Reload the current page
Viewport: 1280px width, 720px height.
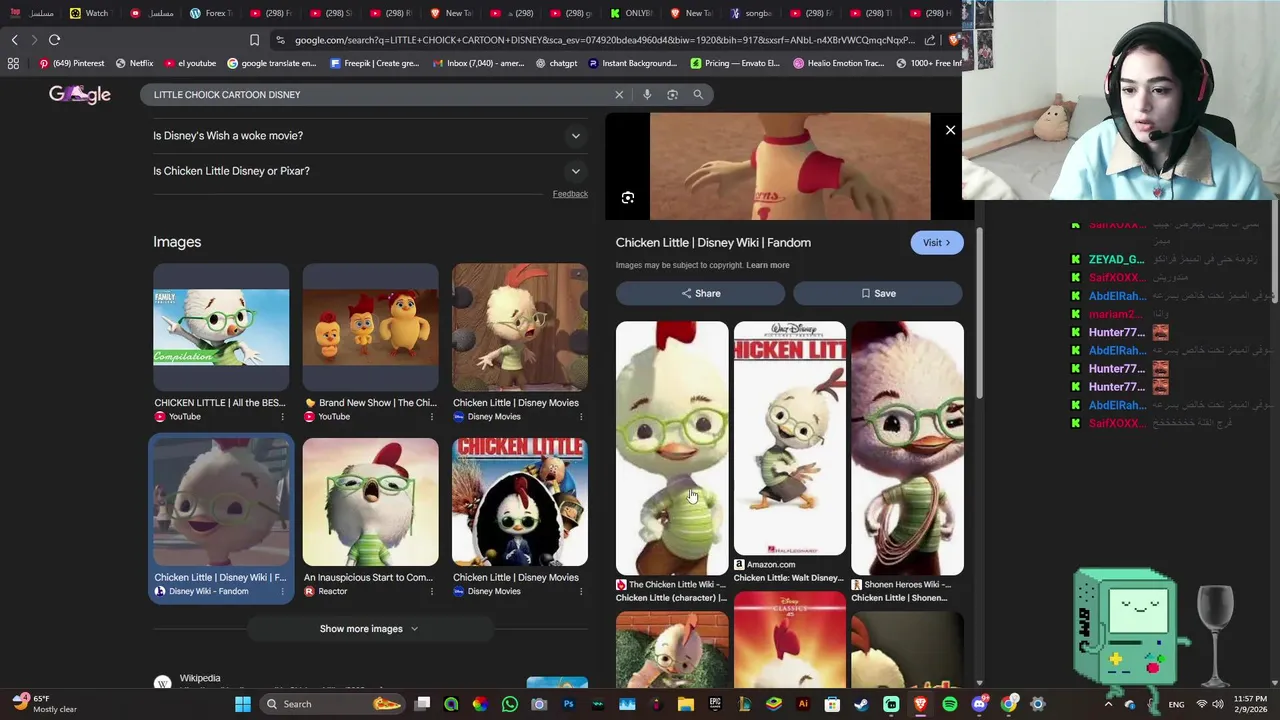pos(54,40)
